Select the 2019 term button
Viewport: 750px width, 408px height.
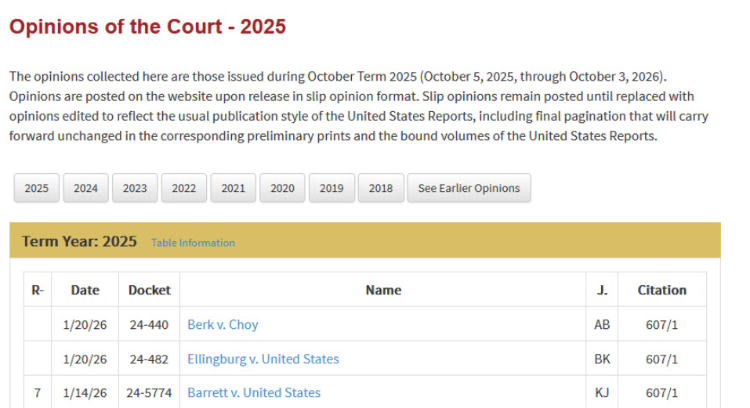click(331, 188)
